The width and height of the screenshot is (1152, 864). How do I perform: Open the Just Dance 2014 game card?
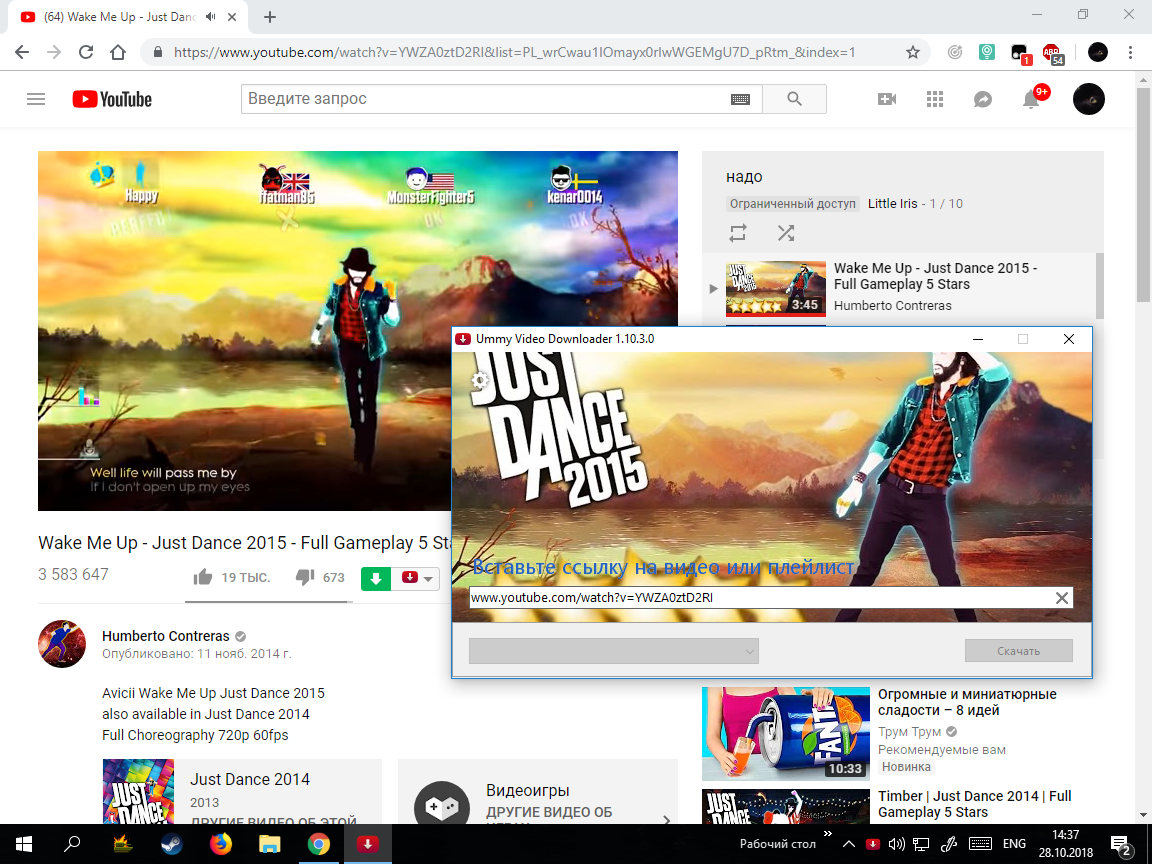pyautogui.click(x=242, y=791)
